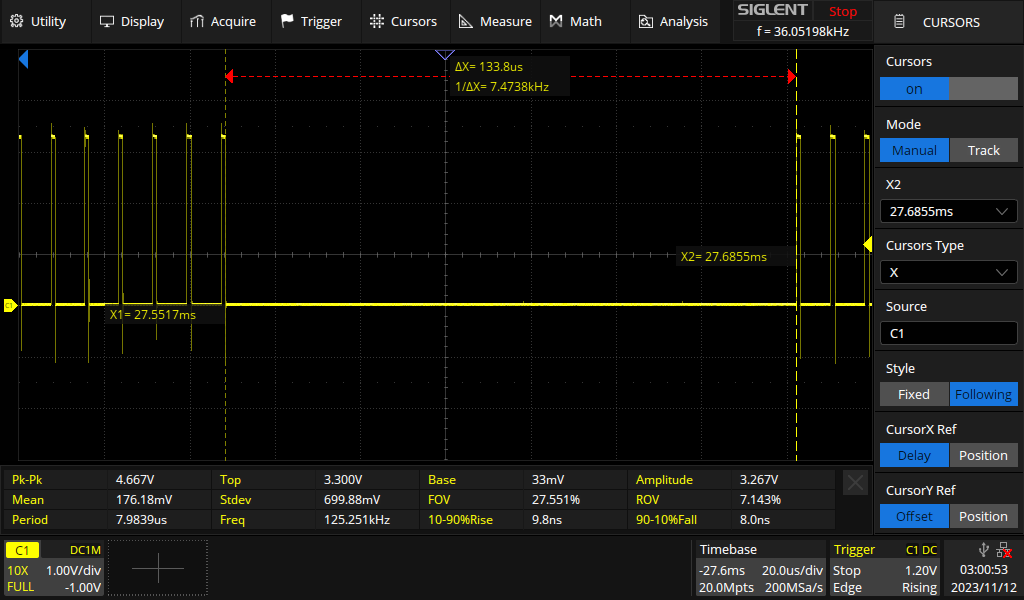1024x600 pixels.
Task: Expand the X2 position dropdown
Action: click(x=948, y=211)
